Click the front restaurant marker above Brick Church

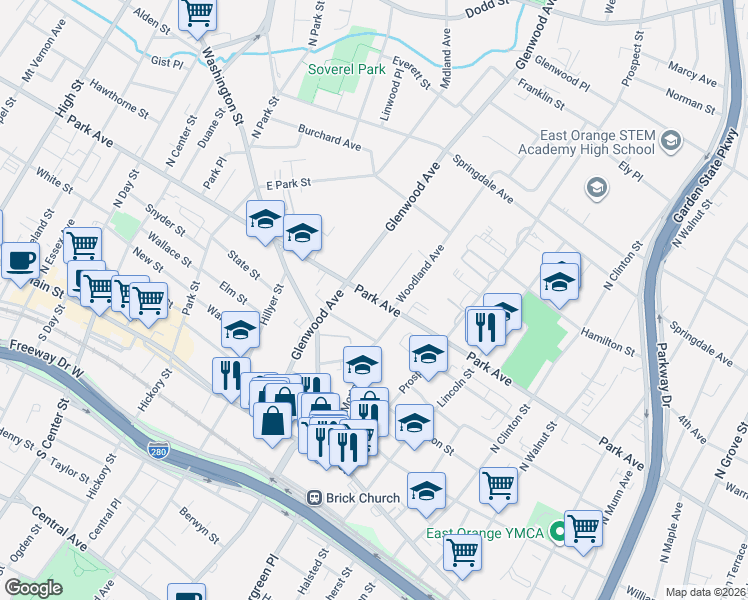348,448
